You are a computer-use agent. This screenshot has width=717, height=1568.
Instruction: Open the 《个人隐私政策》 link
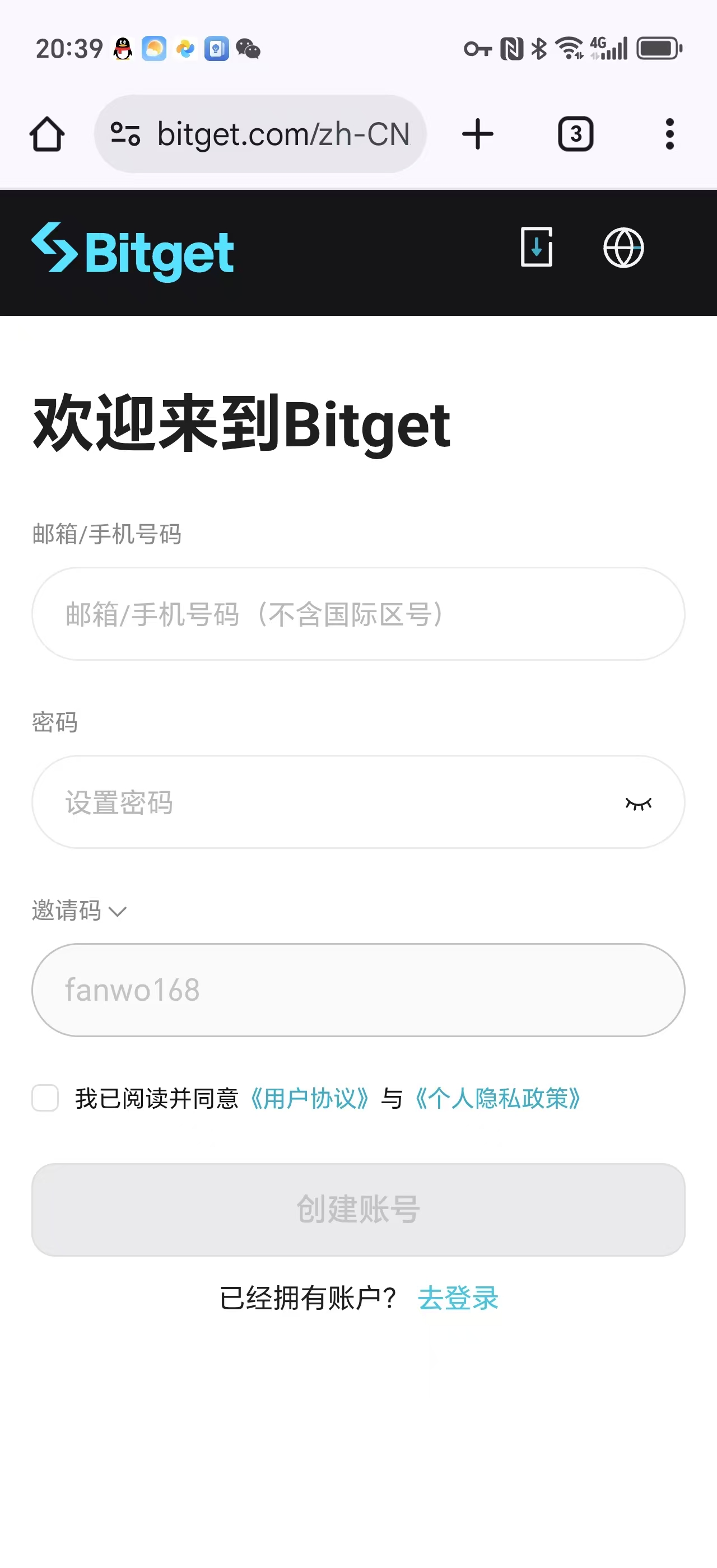click(x=497, y=1099)
